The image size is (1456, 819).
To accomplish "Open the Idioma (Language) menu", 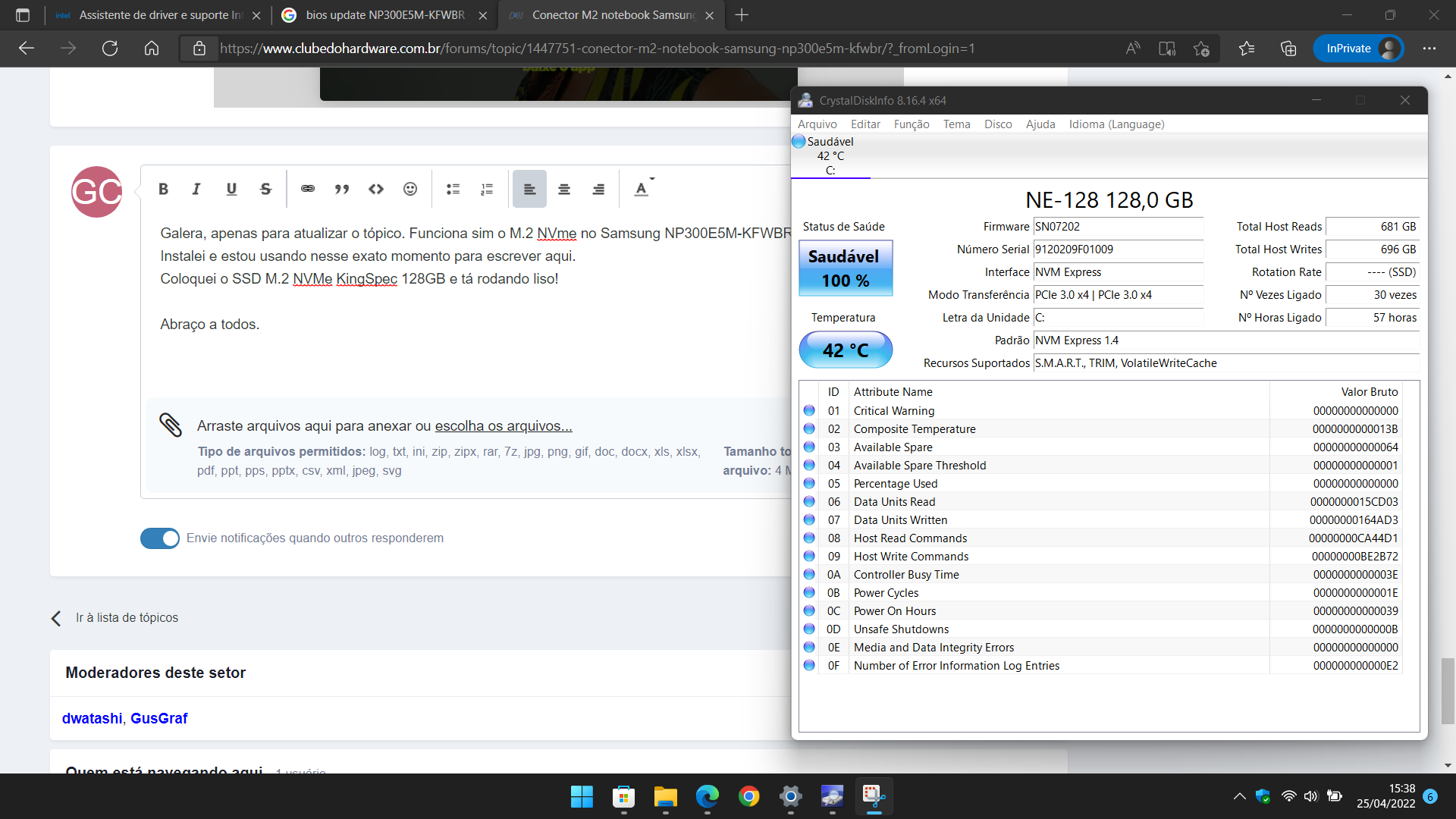I will [x=1116, y=124].
